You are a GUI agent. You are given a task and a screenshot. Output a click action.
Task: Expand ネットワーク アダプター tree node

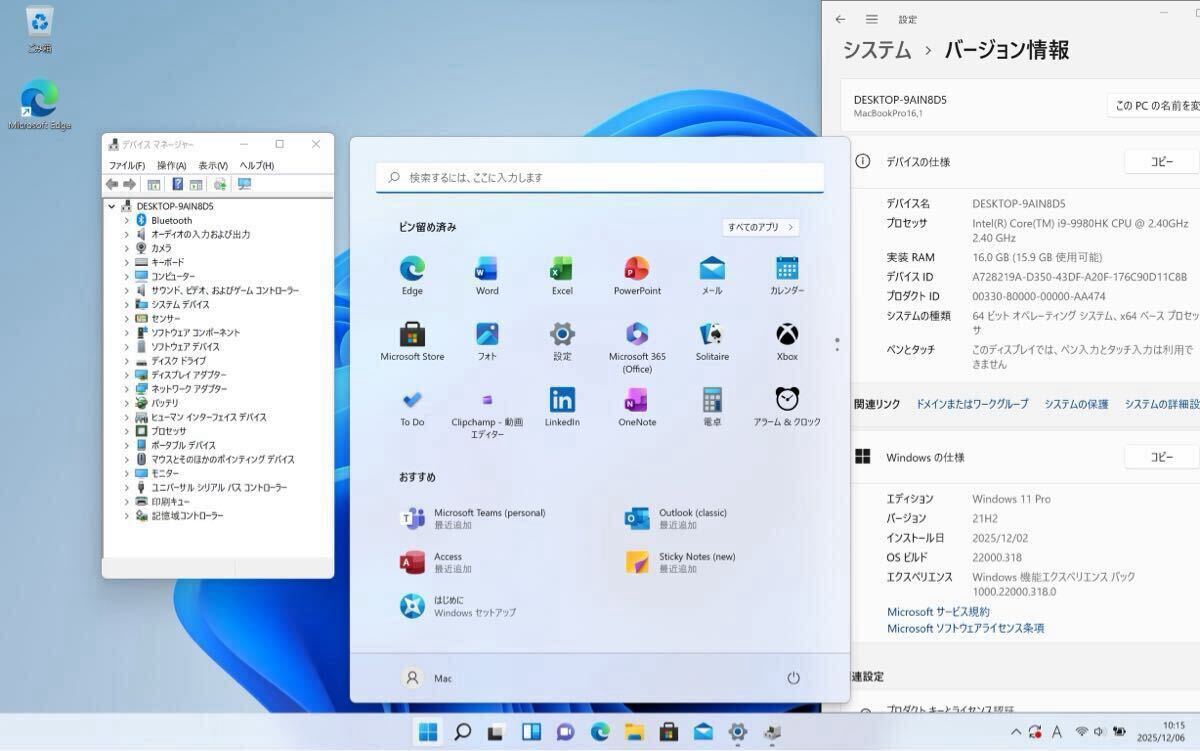(x=127, y=389)
